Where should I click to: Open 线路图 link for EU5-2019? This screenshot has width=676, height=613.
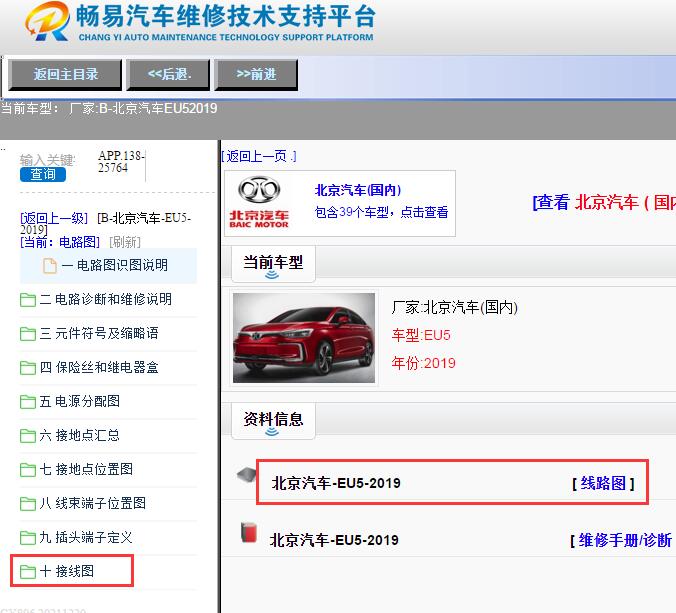pos(603,483)
